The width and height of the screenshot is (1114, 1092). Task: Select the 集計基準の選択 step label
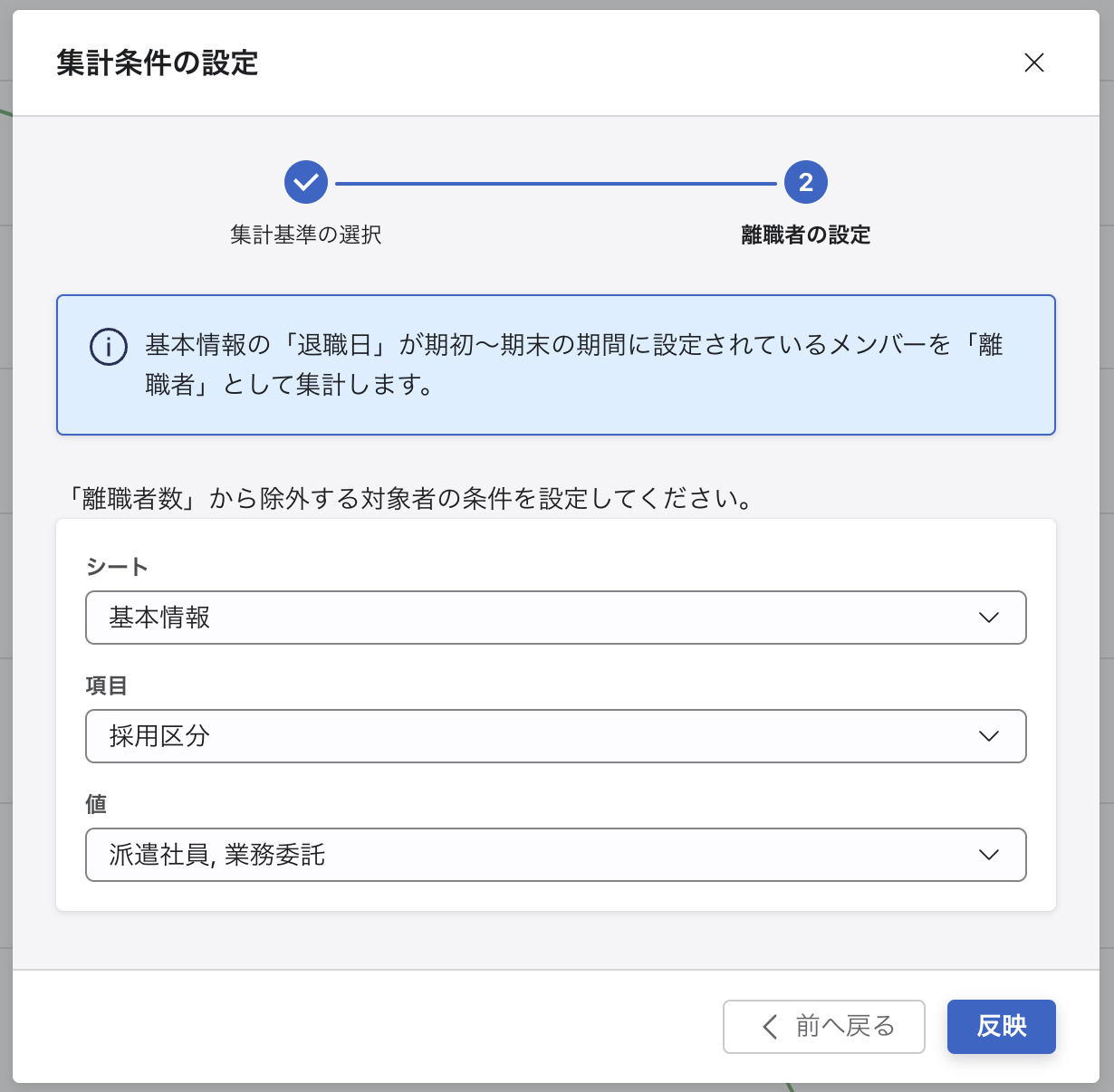click(x=306, y=235)
